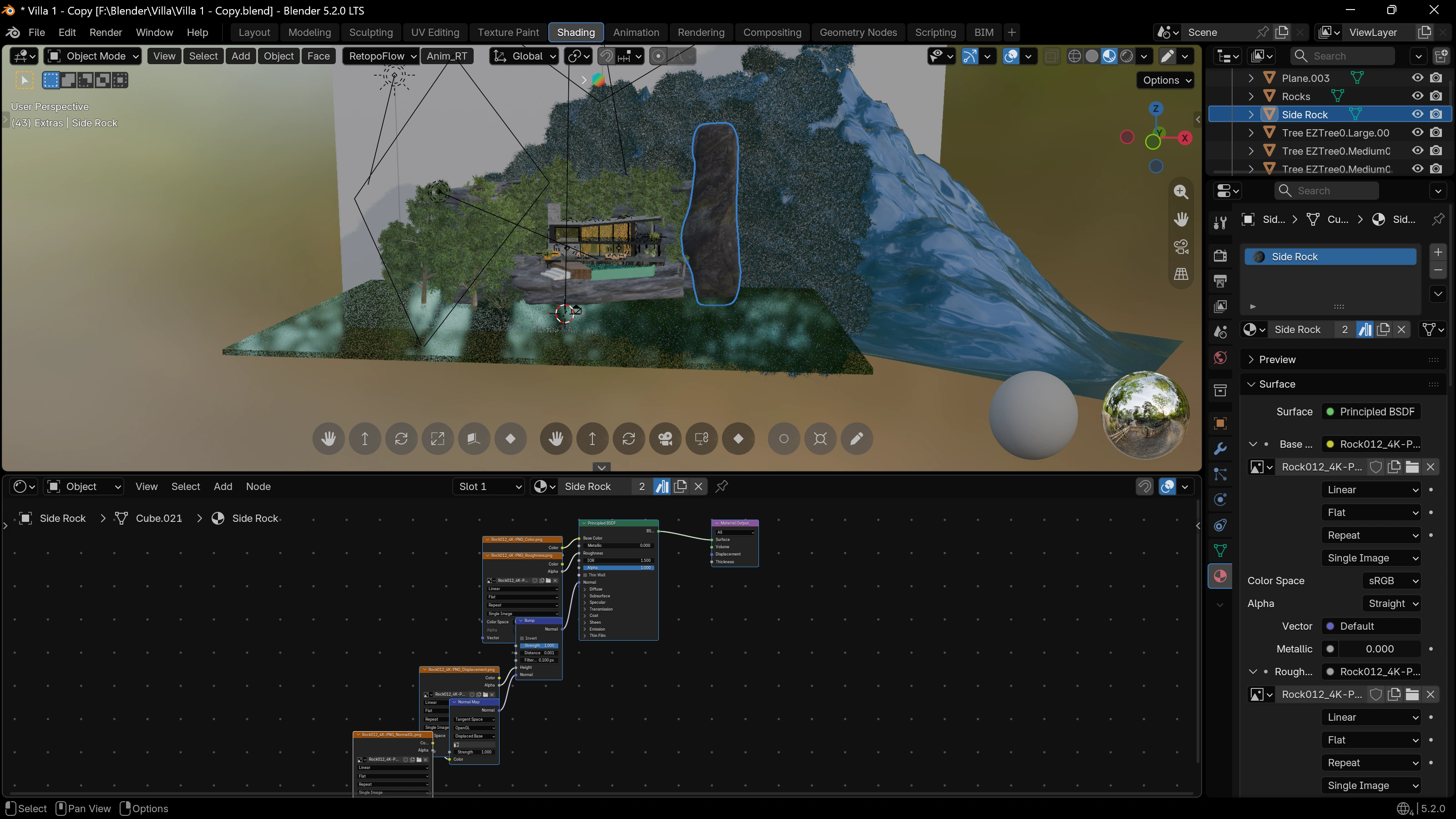The image size is (1456, 819).
Task: Open the node editor Add menu
Action: (x=222, y=486)
